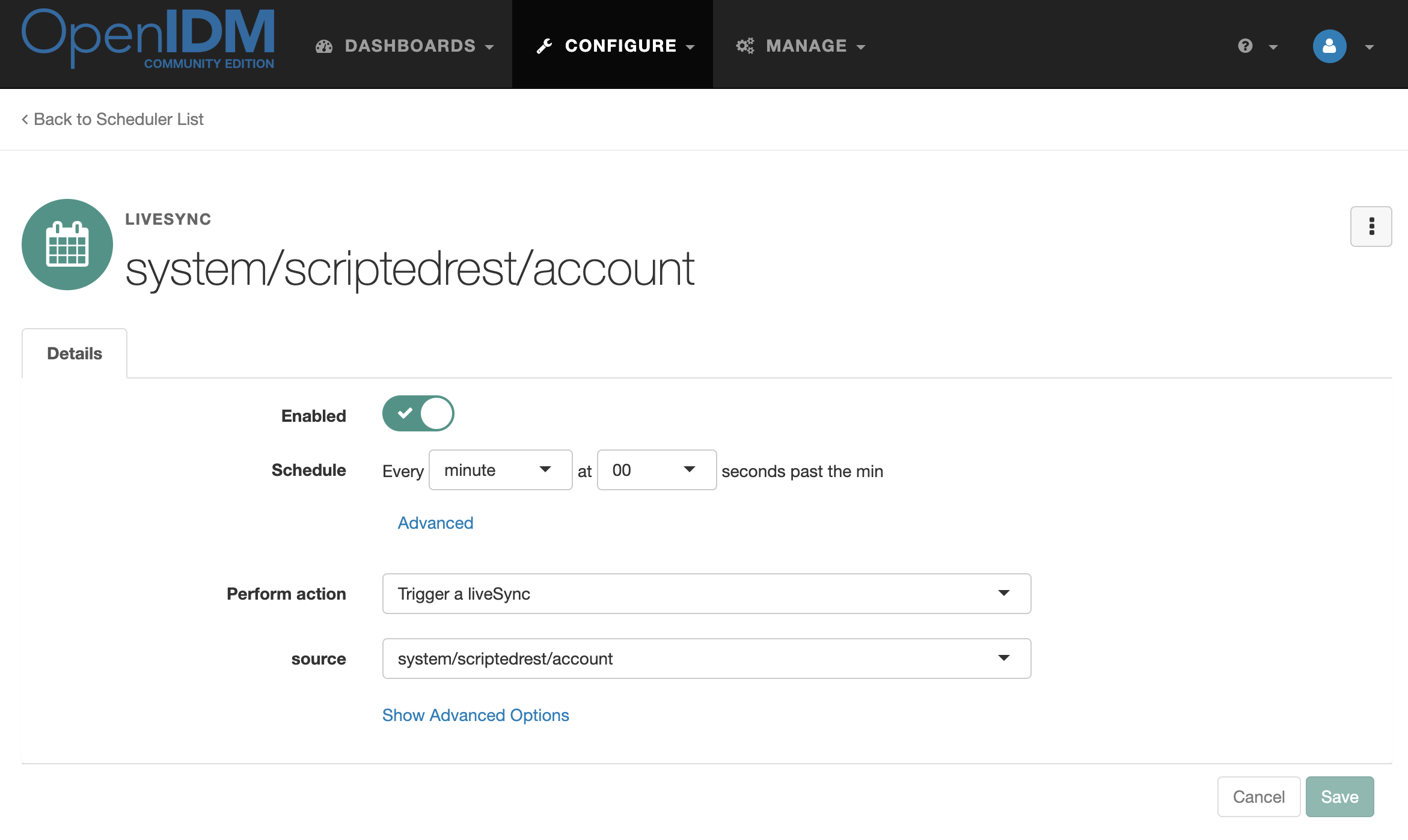Open the minute schedule interval dropdown

point(500,470)
